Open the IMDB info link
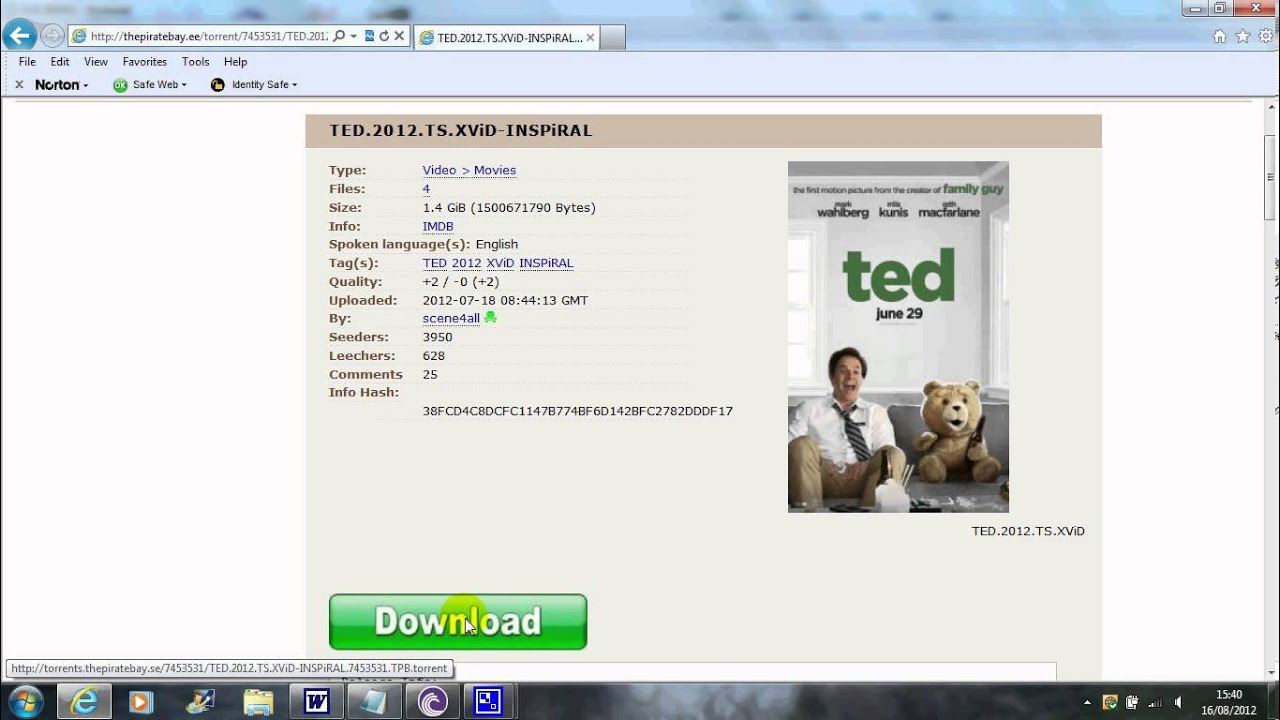The height and width of the screenshot is (720, 1280). click(438, 226)
